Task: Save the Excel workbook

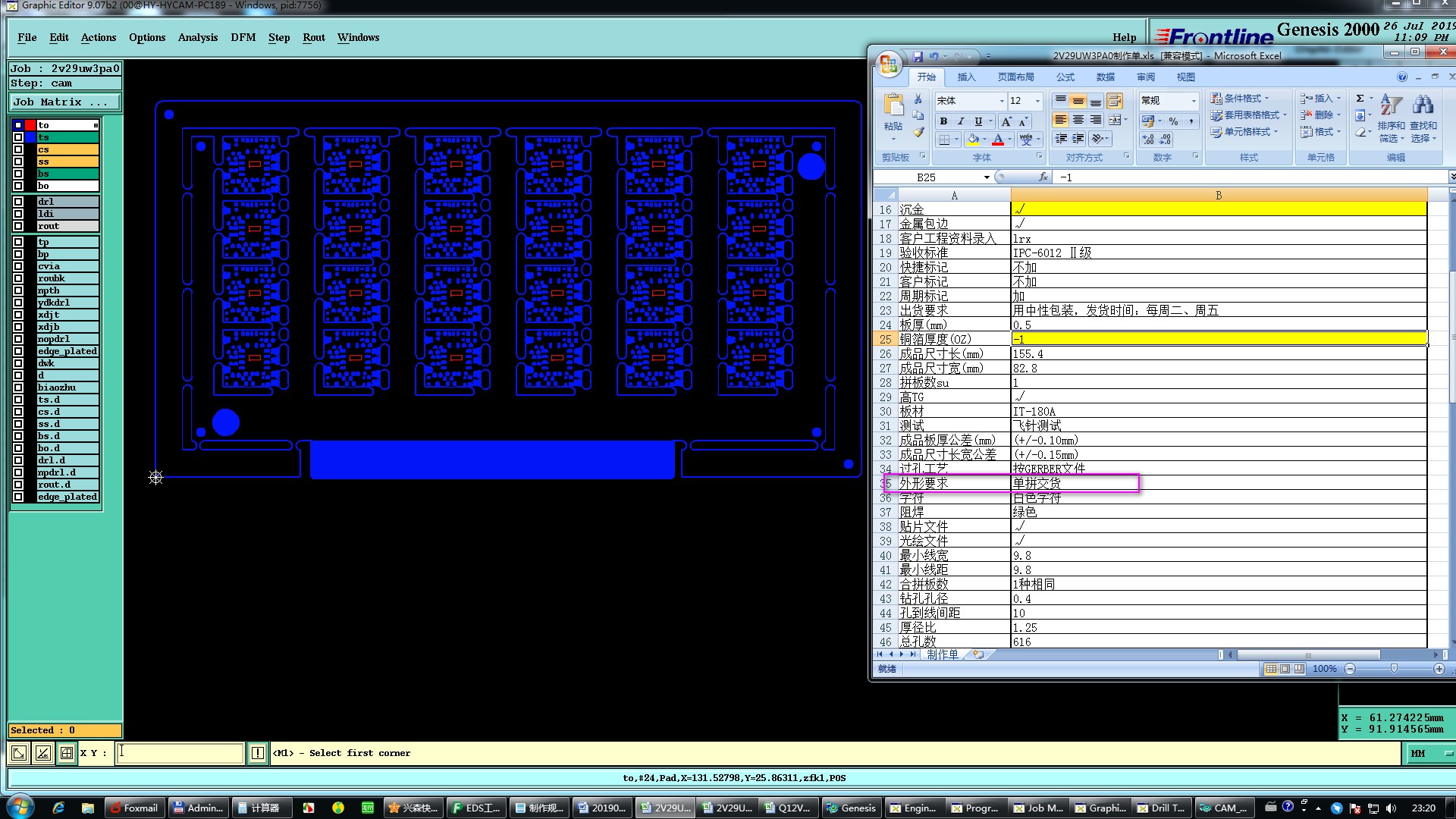Action: coord(918,56)
